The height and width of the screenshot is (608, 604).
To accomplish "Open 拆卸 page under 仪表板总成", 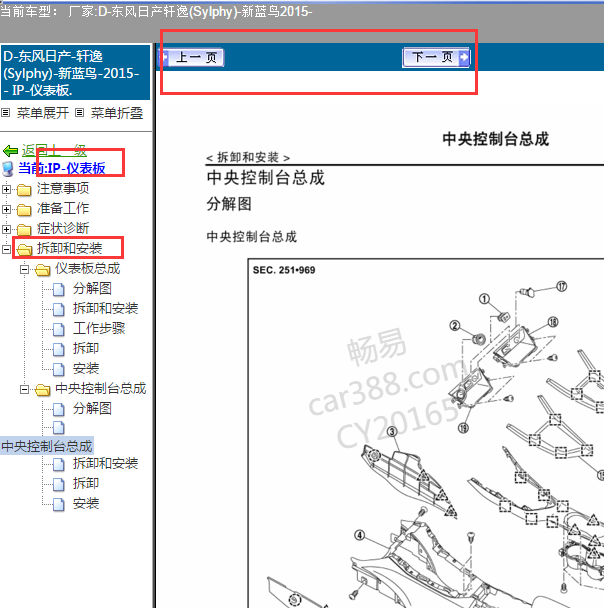I will pyautogui.click(x=86, y=348).
